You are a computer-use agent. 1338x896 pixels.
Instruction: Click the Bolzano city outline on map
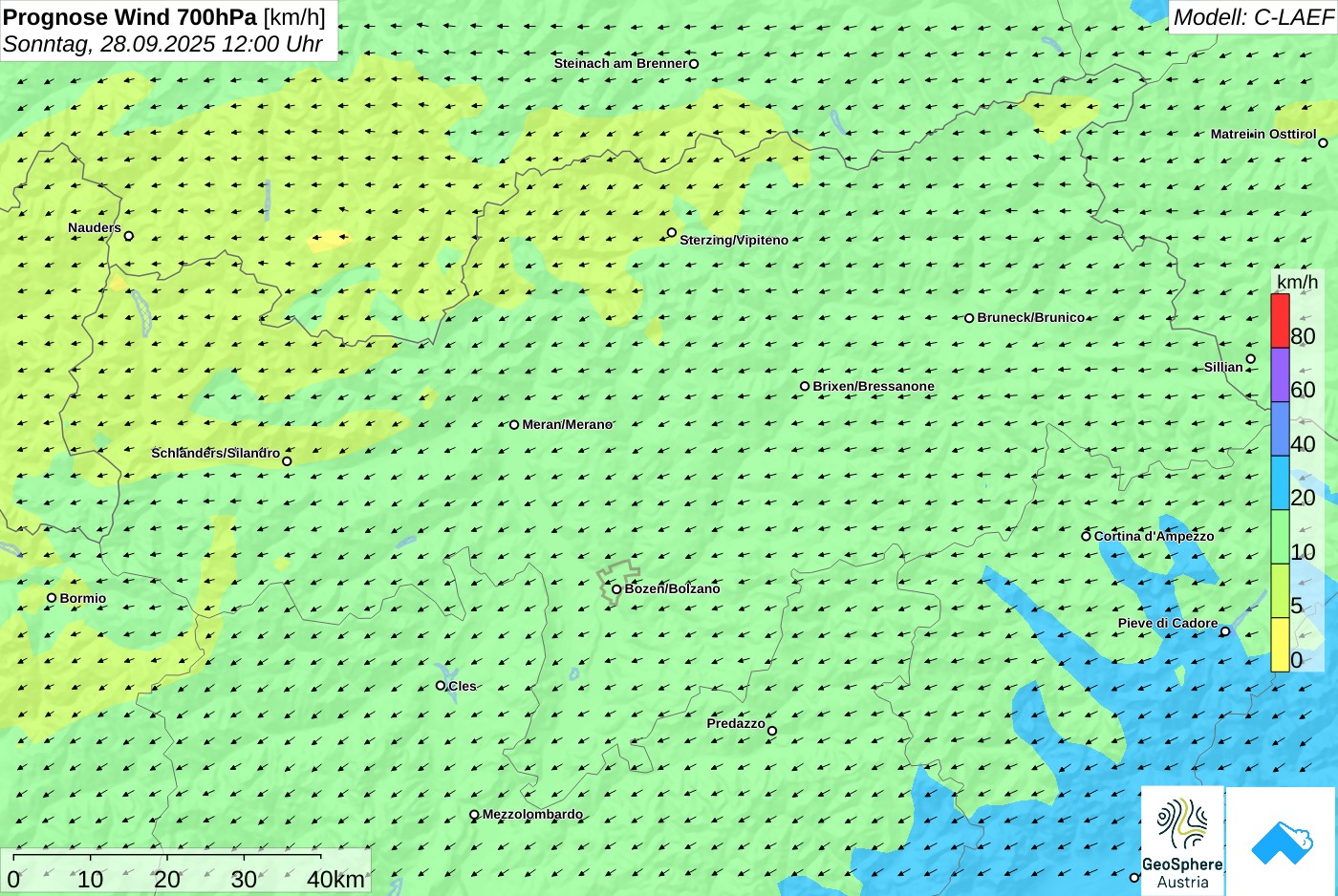pos(617,582)
